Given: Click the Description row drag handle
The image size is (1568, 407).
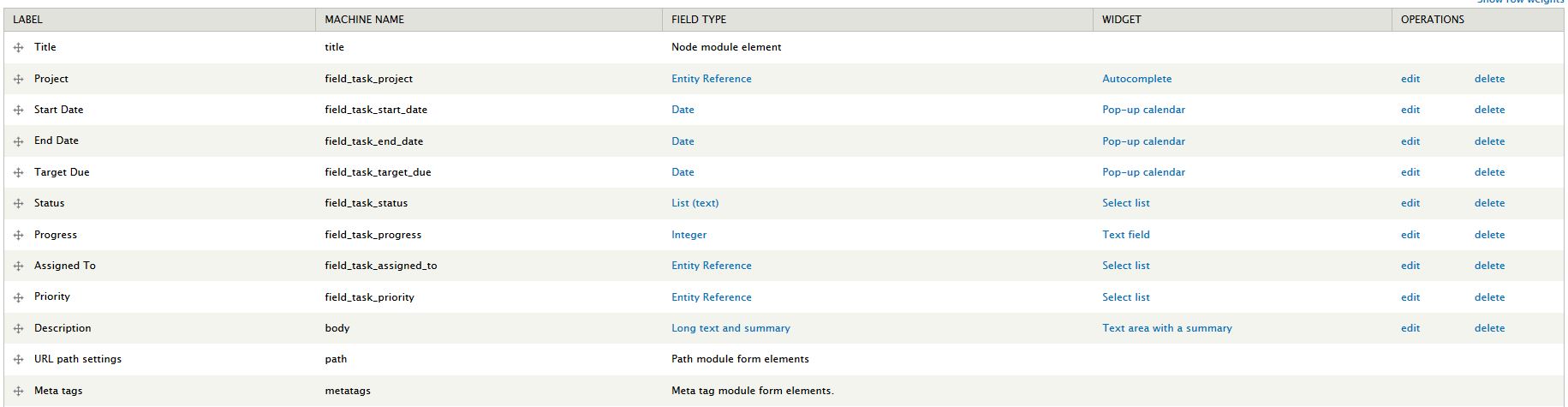Looking at the screenshot, I should coord(19,329).
